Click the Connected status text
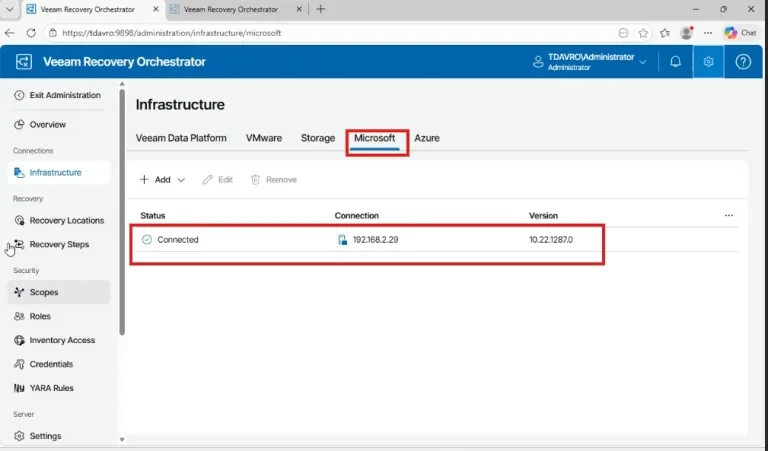Image resolution: width=768 pixels, height=451 pixels. (178, 239)
